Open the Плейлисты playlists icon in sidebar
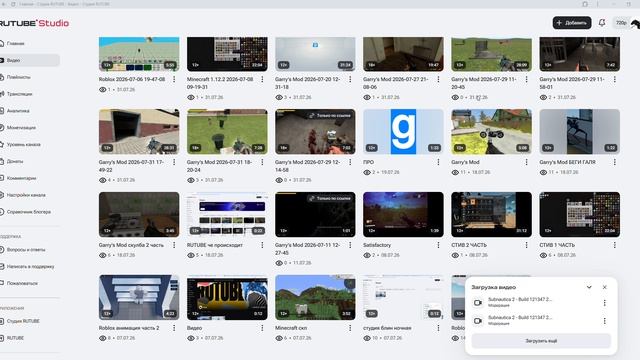The height and width of the screenshot is (360, 640). [x=2, y=77]
